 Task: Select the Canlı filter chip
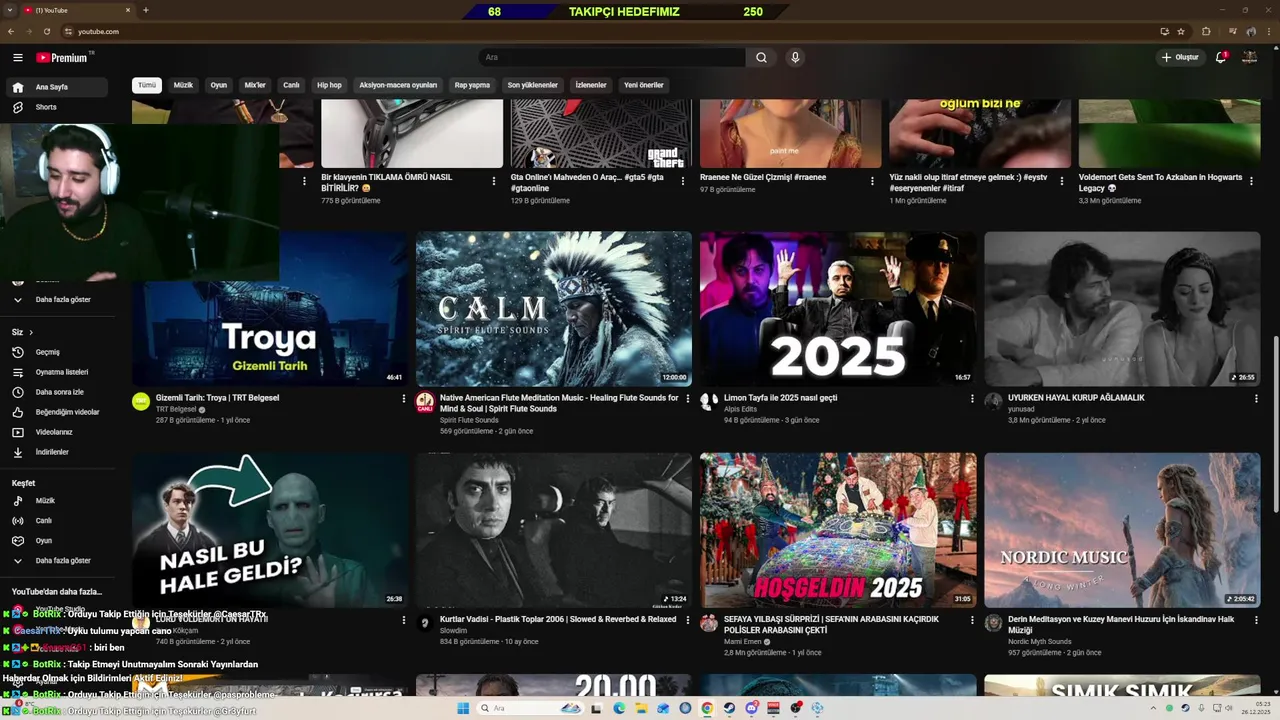tap(291, 85)
